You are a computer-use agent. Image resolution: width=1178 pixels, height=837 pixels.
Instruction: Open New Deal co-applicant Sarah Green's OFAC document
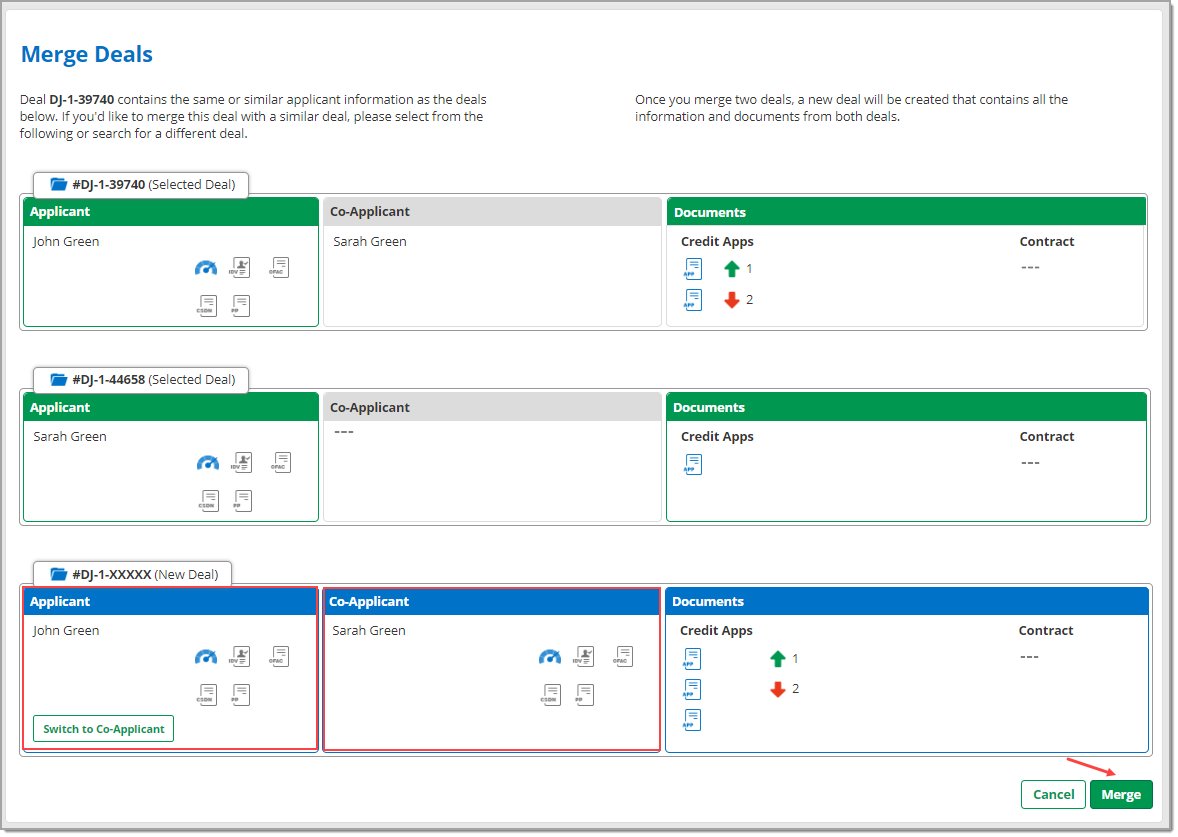click(624, 657)
